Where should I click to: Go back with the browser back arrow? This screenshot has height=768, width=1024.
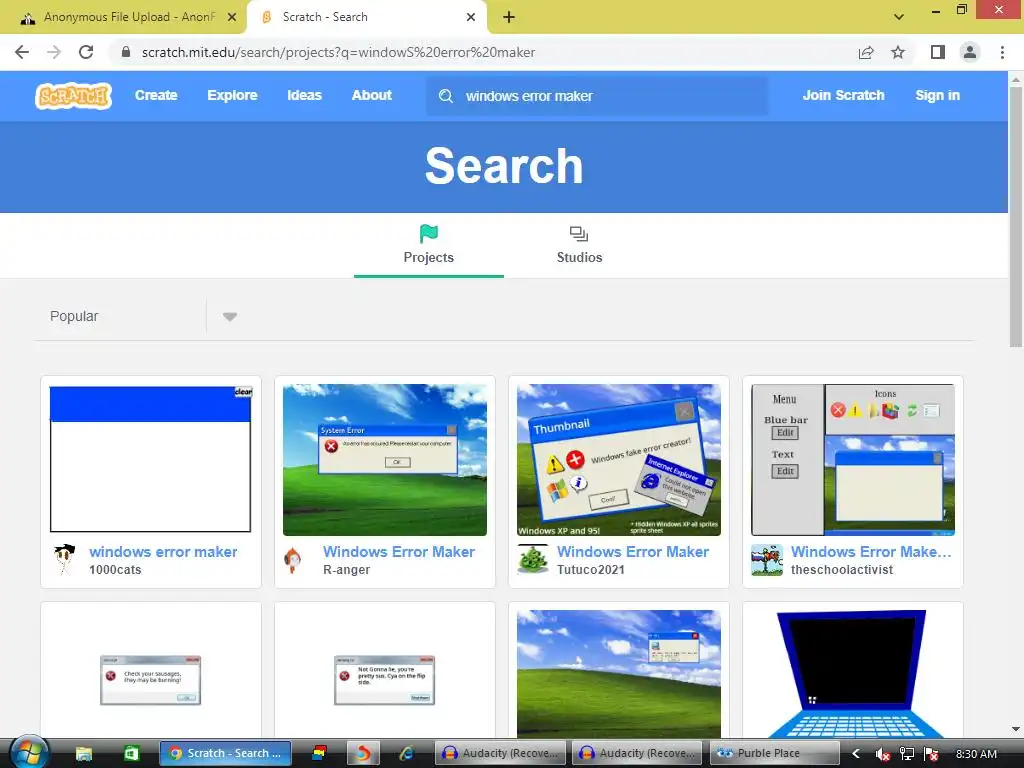click(22, 52)
